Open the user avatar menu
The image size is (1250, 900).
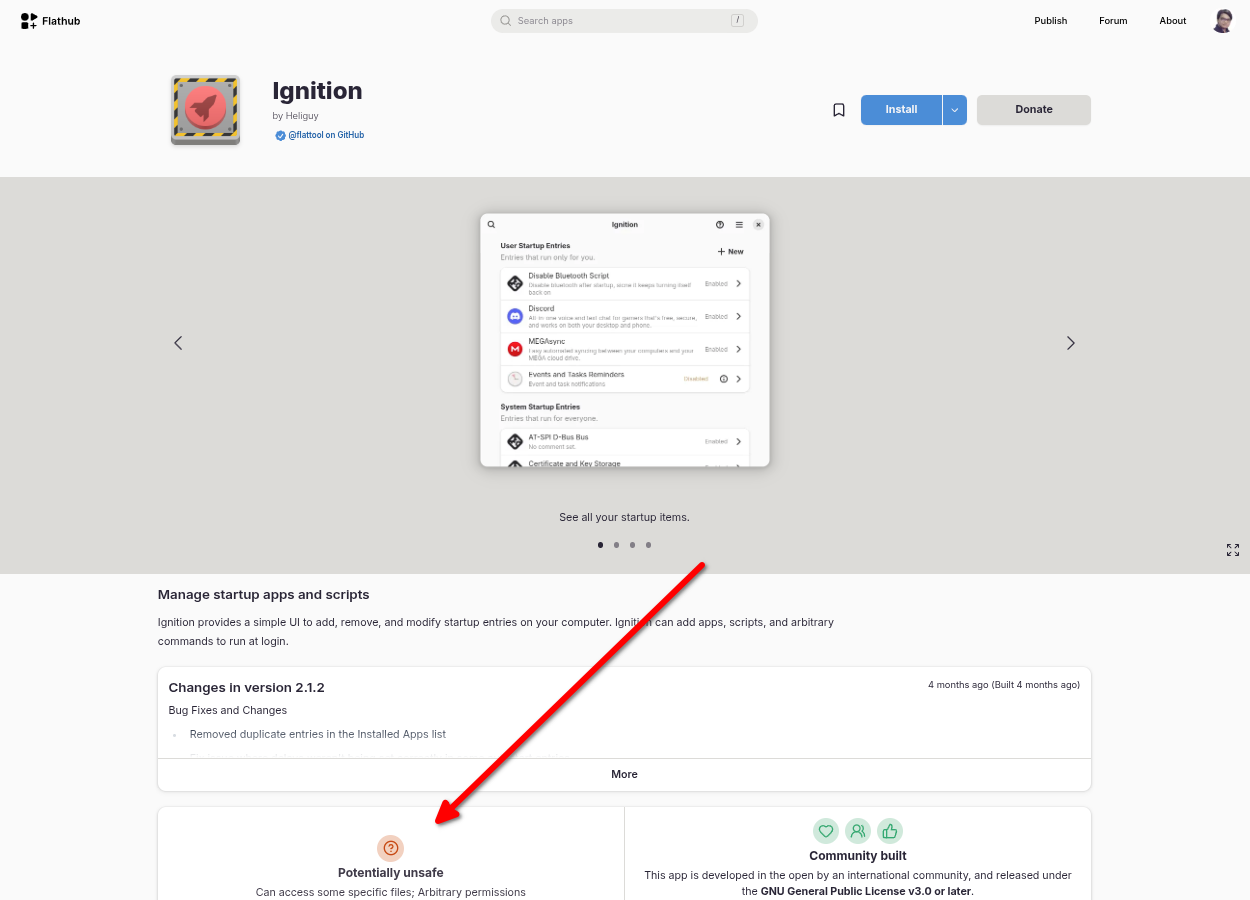(1222, 21)
